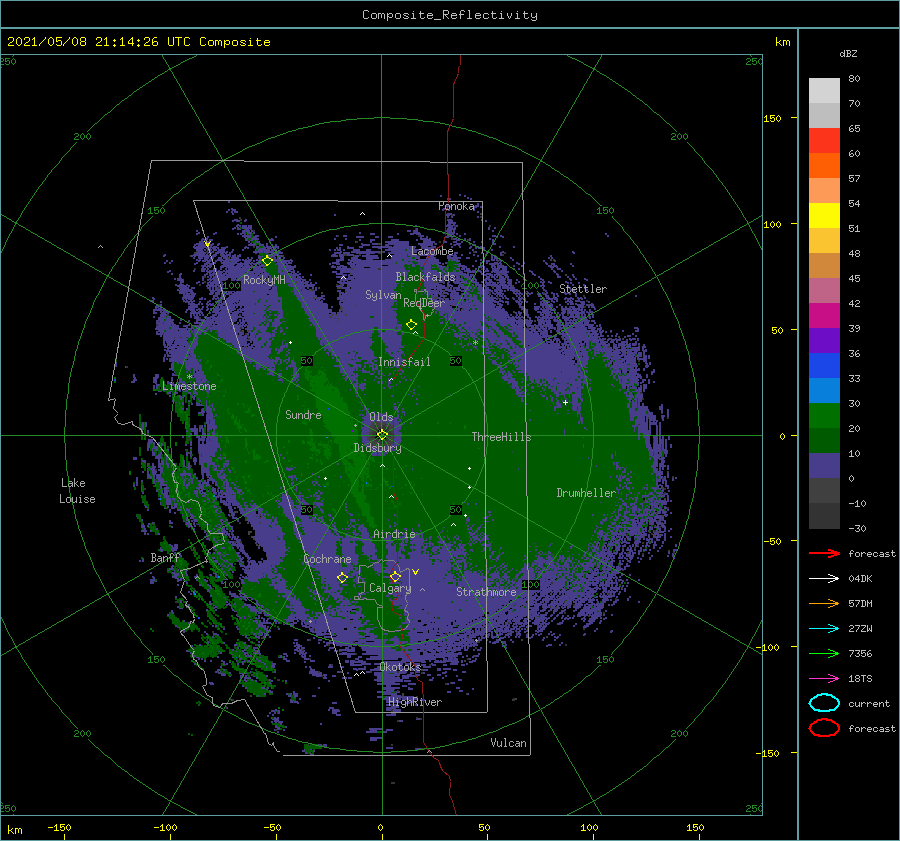The height and width of the screenshot is (841, 900).
Task: Pick the yellow swatch between 54 and 51 dBZ
Action: click(x=824, y=216)
